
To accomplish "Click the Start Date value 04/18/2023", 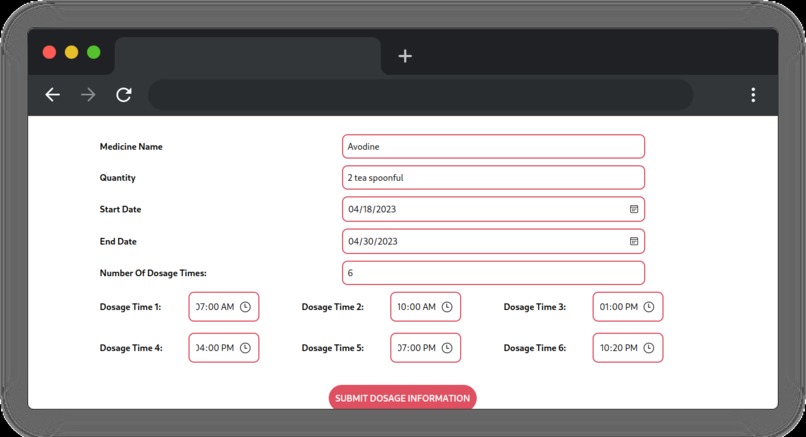I will point(372,209).
